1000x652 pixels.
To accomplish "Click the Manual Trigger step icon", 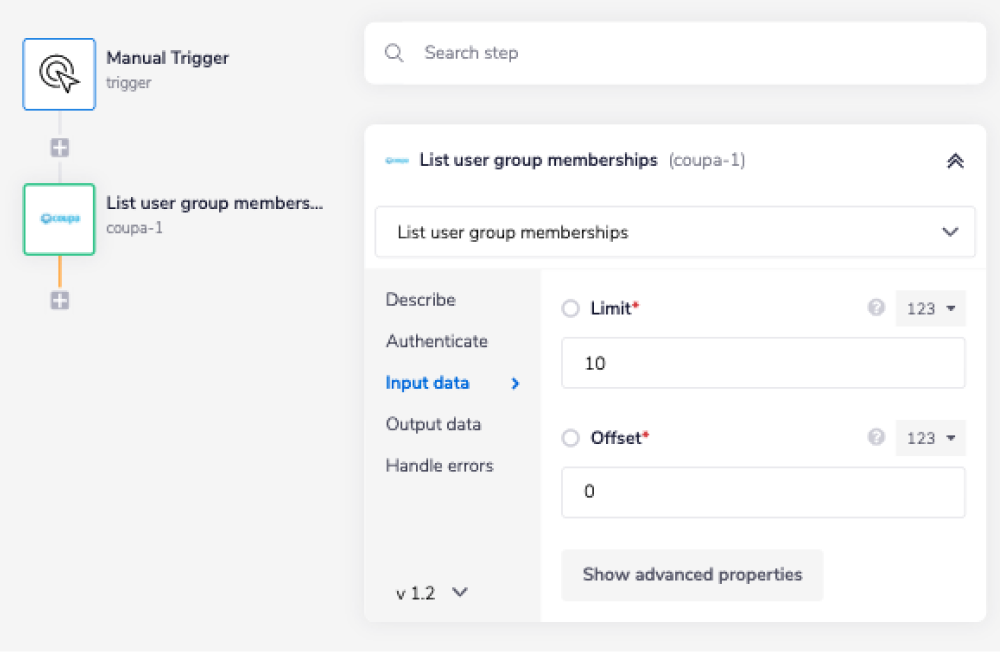I will 59,74.
